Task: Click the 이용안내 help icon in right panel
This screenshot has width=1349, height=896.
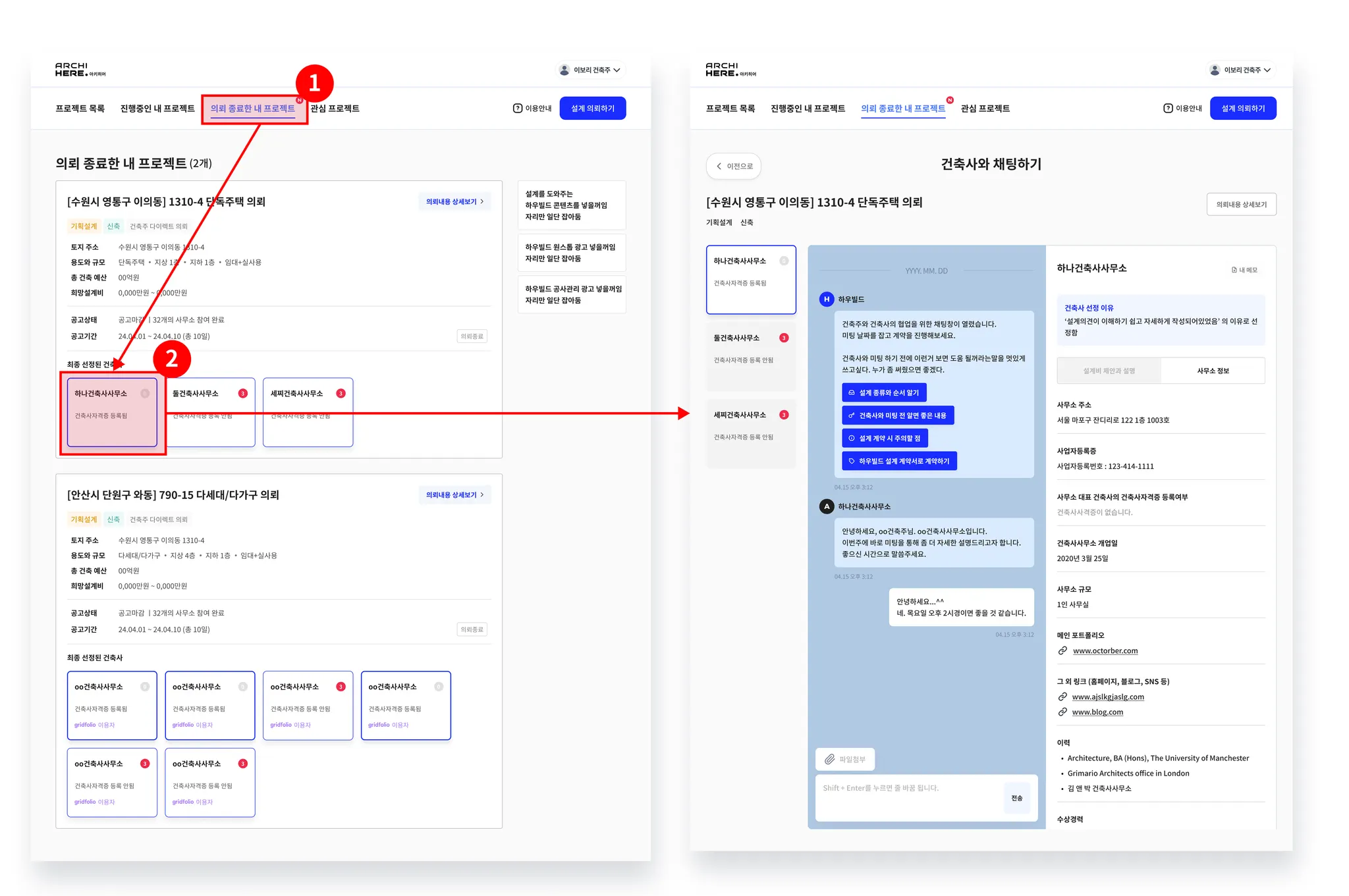Action: (x=1168, y=108)
